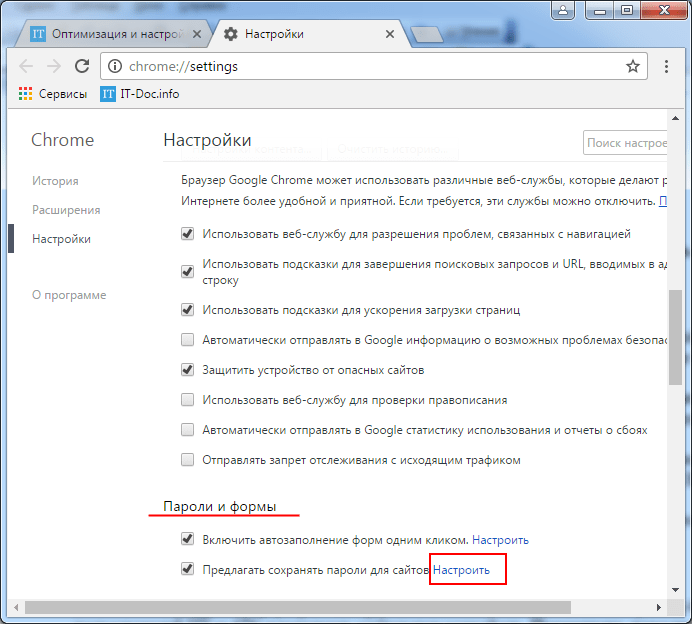This screenshot has width=692, height=624.
Task: Toggle page load acceleration hints checkbox
Action: pos(187,310)
